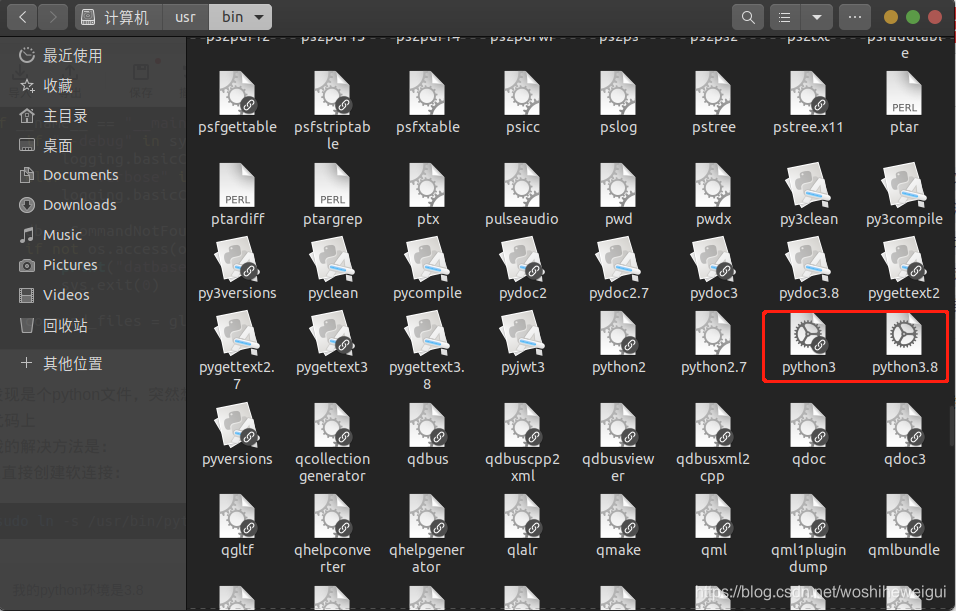
Task: Select the pycompile Python script icon
Action: (x=427, y=260)
